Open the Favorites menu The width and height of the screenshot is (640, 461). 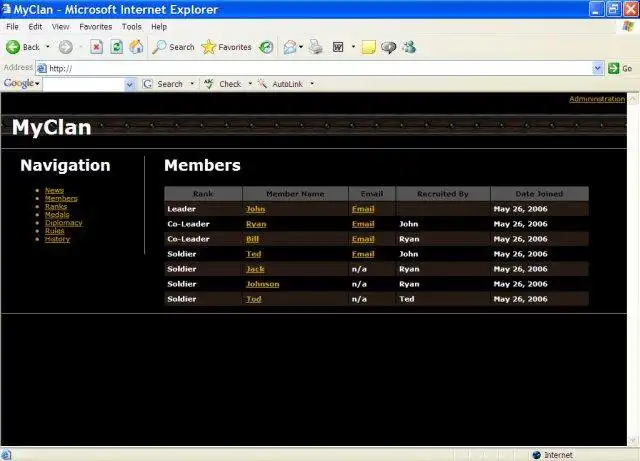96,27
